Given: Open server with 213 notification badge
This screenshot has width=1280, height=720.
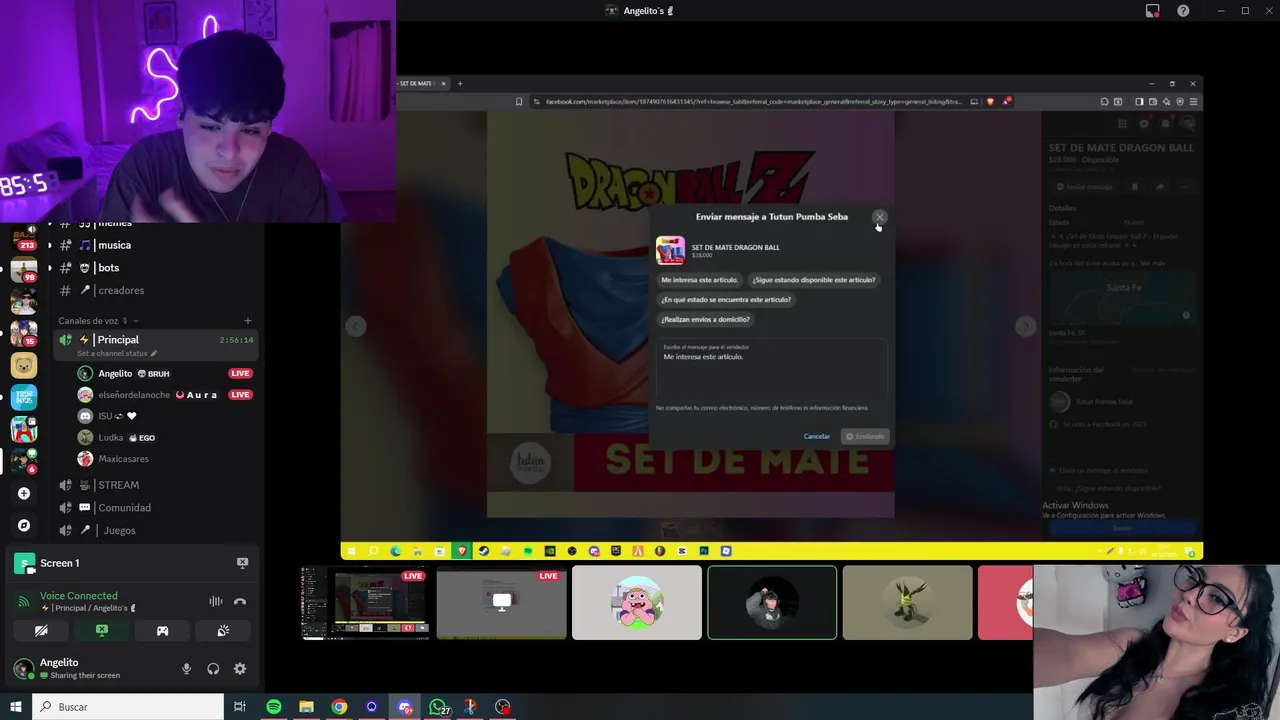Looking at the screenshot, I should point(24,238).
